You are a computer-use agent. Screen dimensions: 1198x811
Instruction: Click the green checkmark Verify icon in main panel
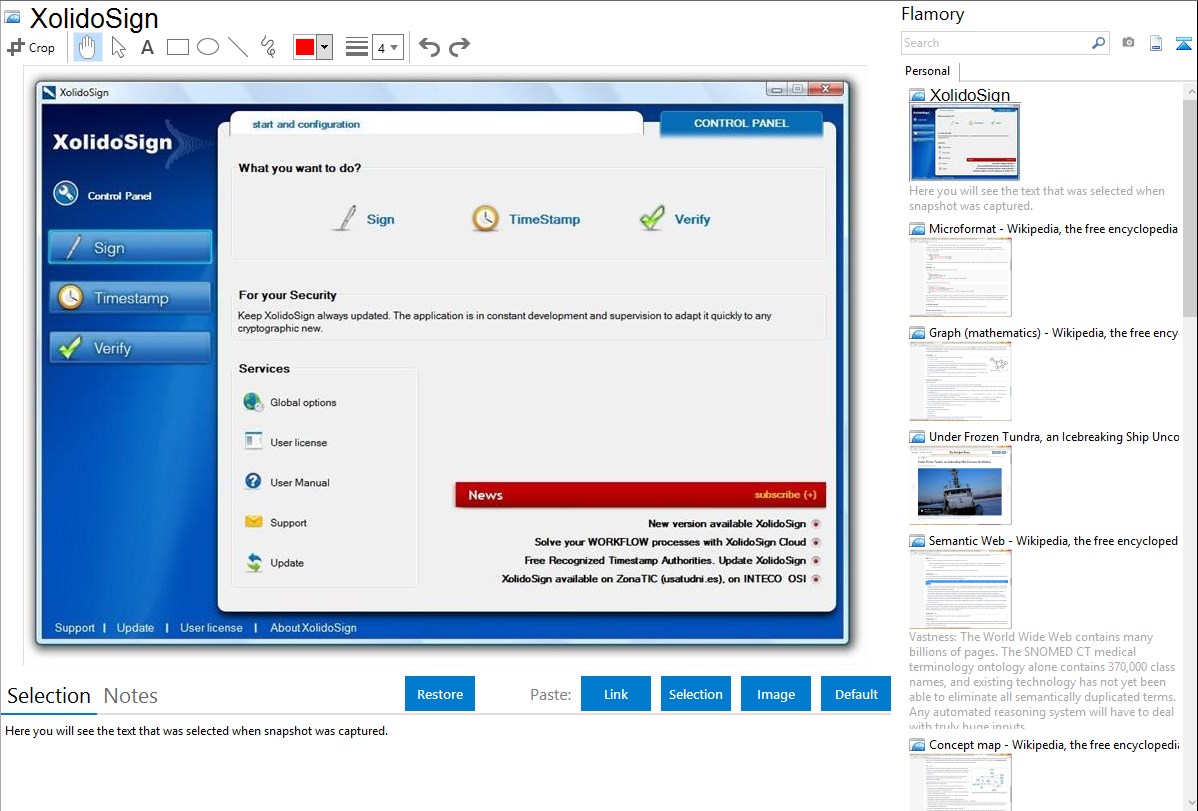click(x=652, y=219)
